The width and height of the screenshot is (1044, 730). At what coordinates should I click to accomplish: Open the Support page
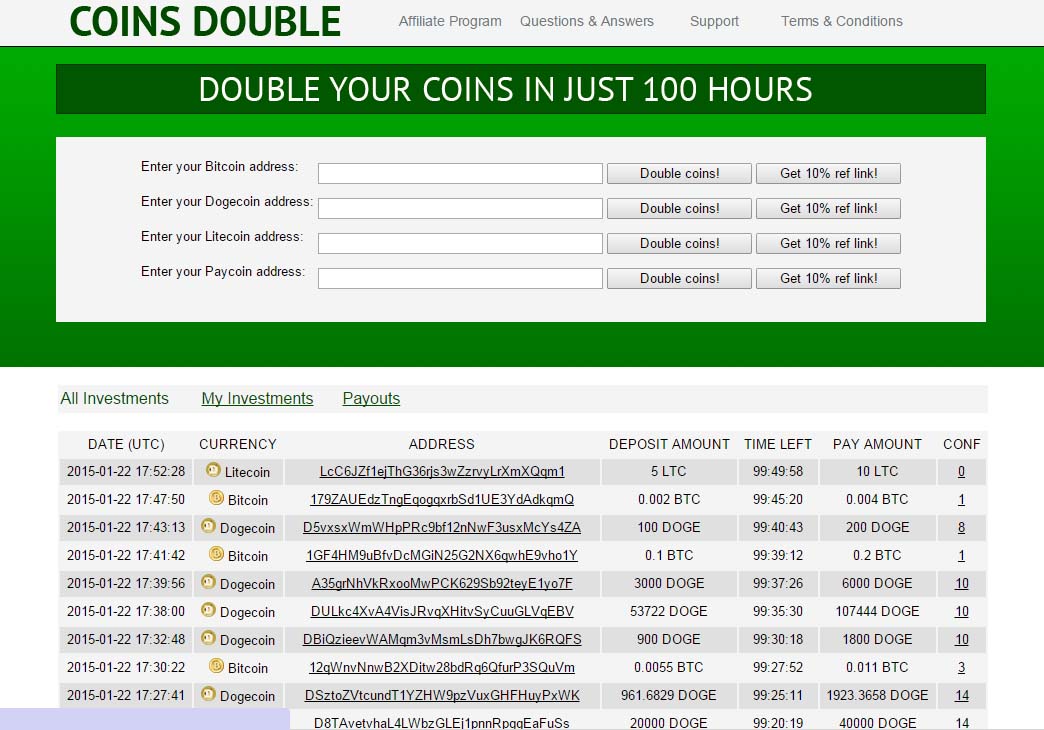tap(714, 21)
